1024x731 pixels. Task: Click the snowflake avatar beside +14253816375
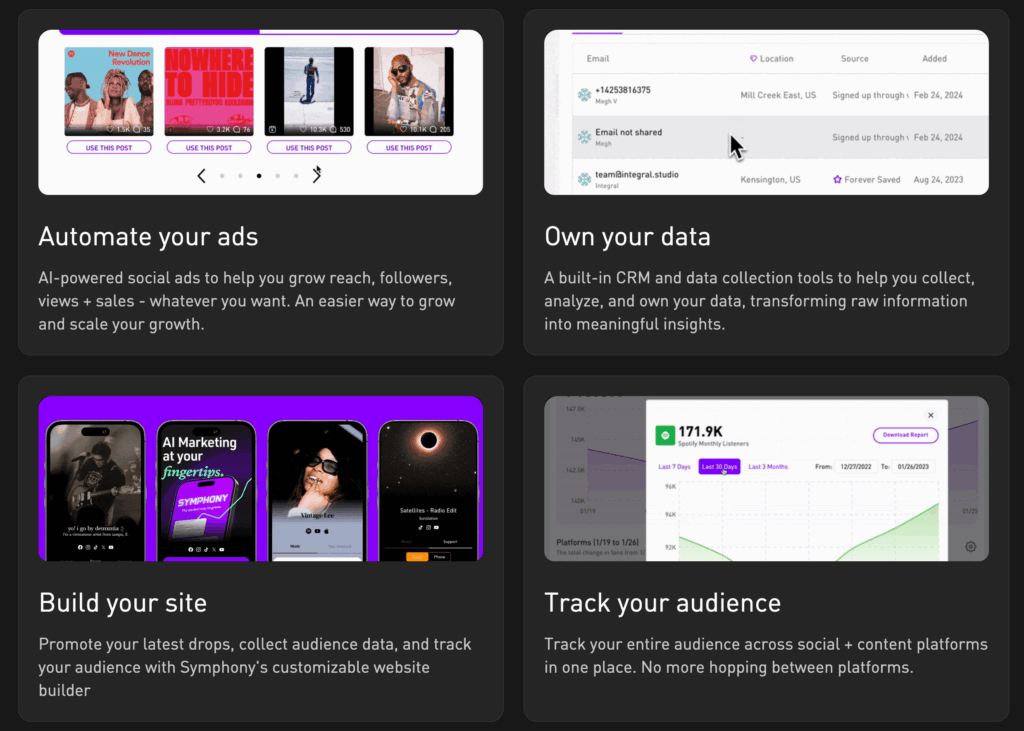[x=584, y=95]
